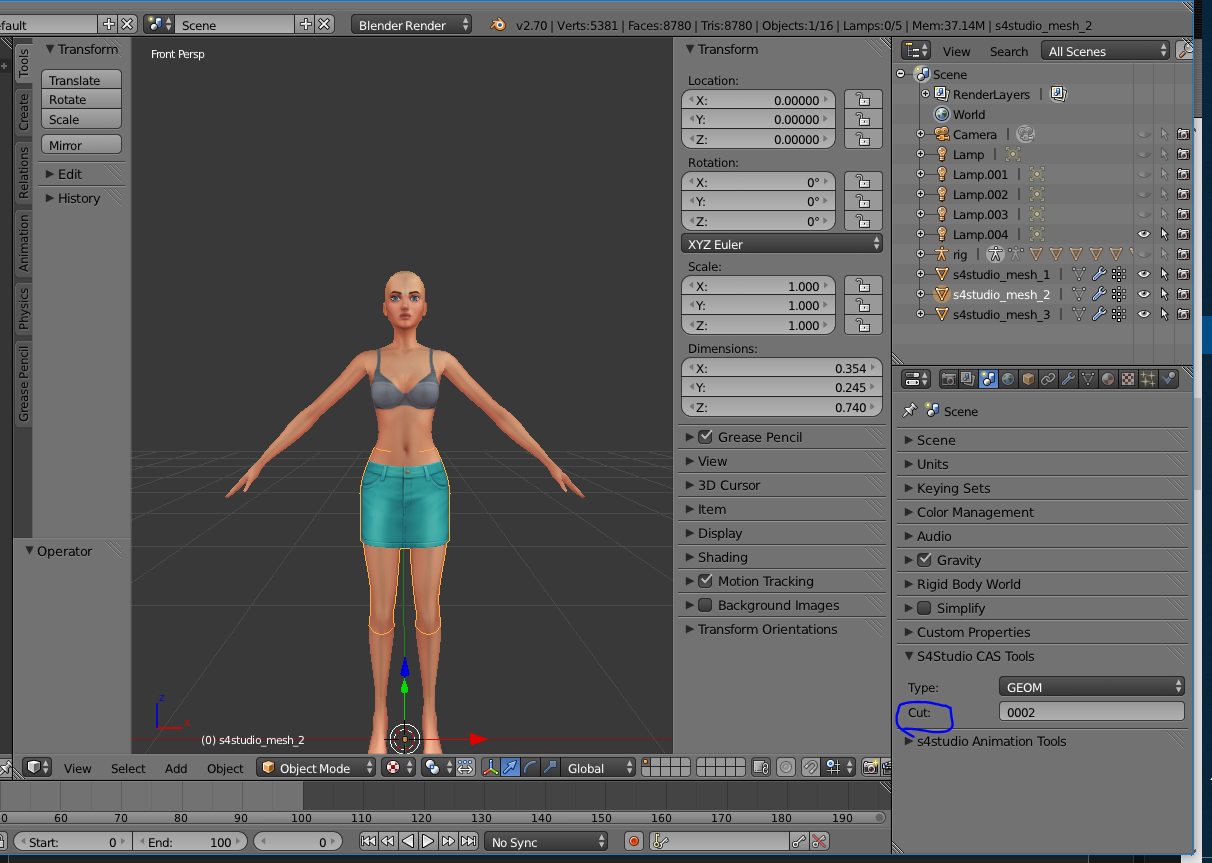The width and height of the screenshot is (1212, 863).
Task: Hide s4studio_mesh_2 with its eye icon
Action: pos(1144,294)
